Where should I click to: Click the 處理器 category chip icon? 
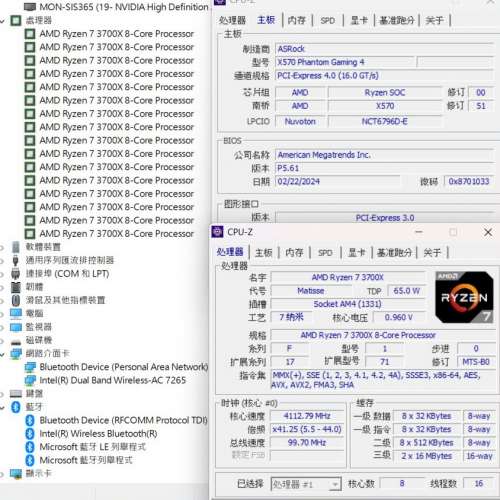(16, 20)
